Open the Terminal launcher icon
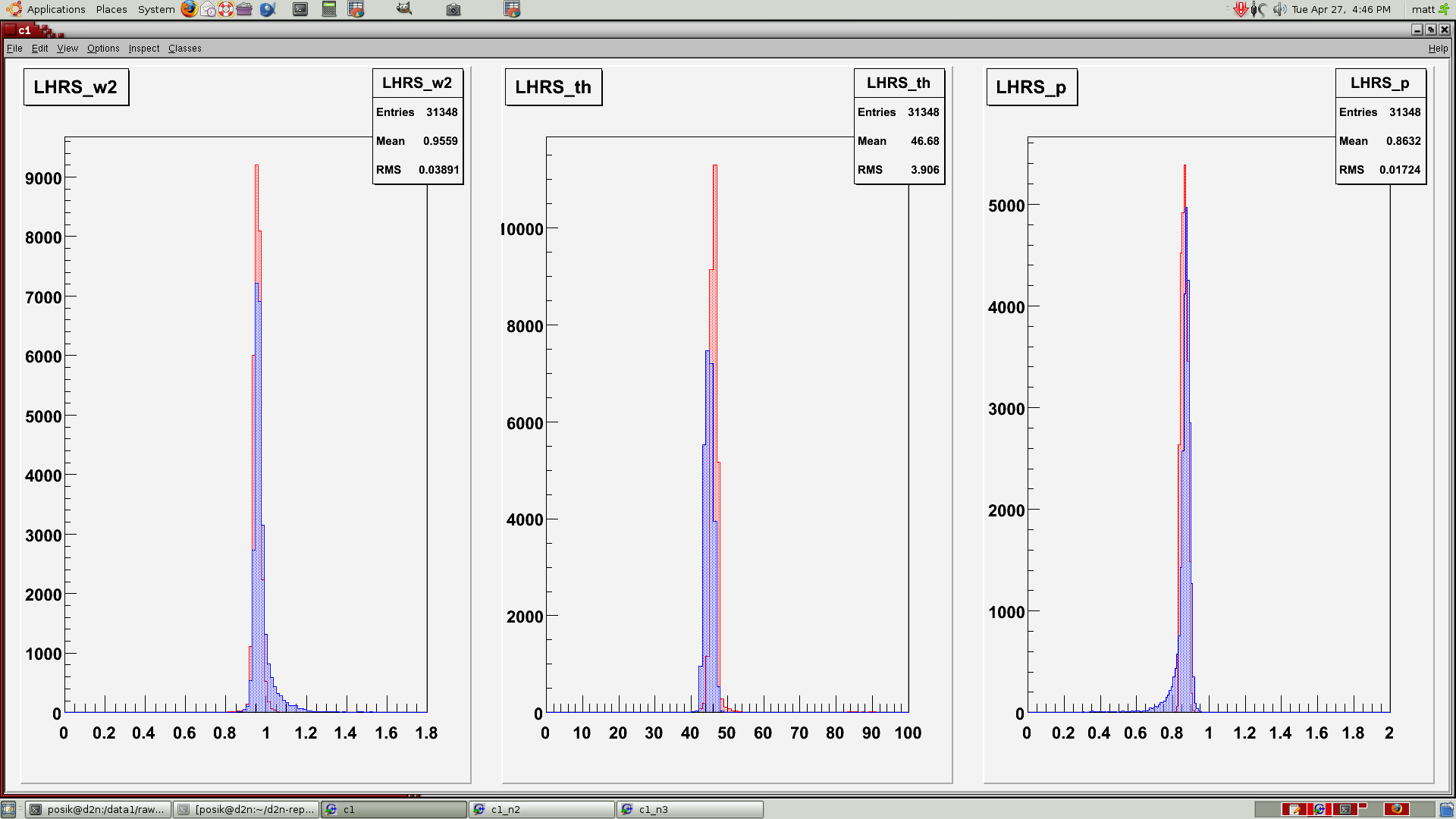 300,9
